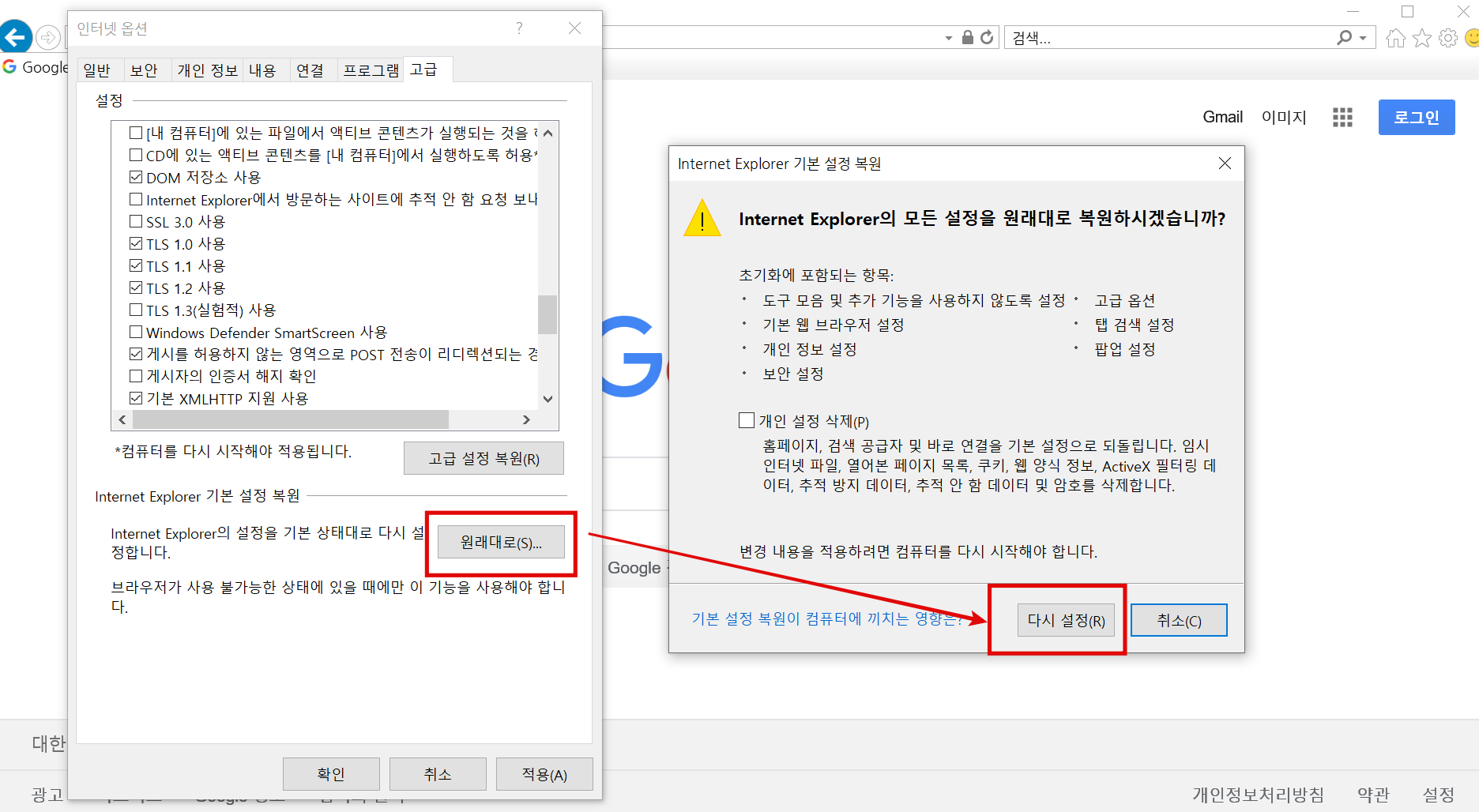Switch to the 일반 tab

97,70
